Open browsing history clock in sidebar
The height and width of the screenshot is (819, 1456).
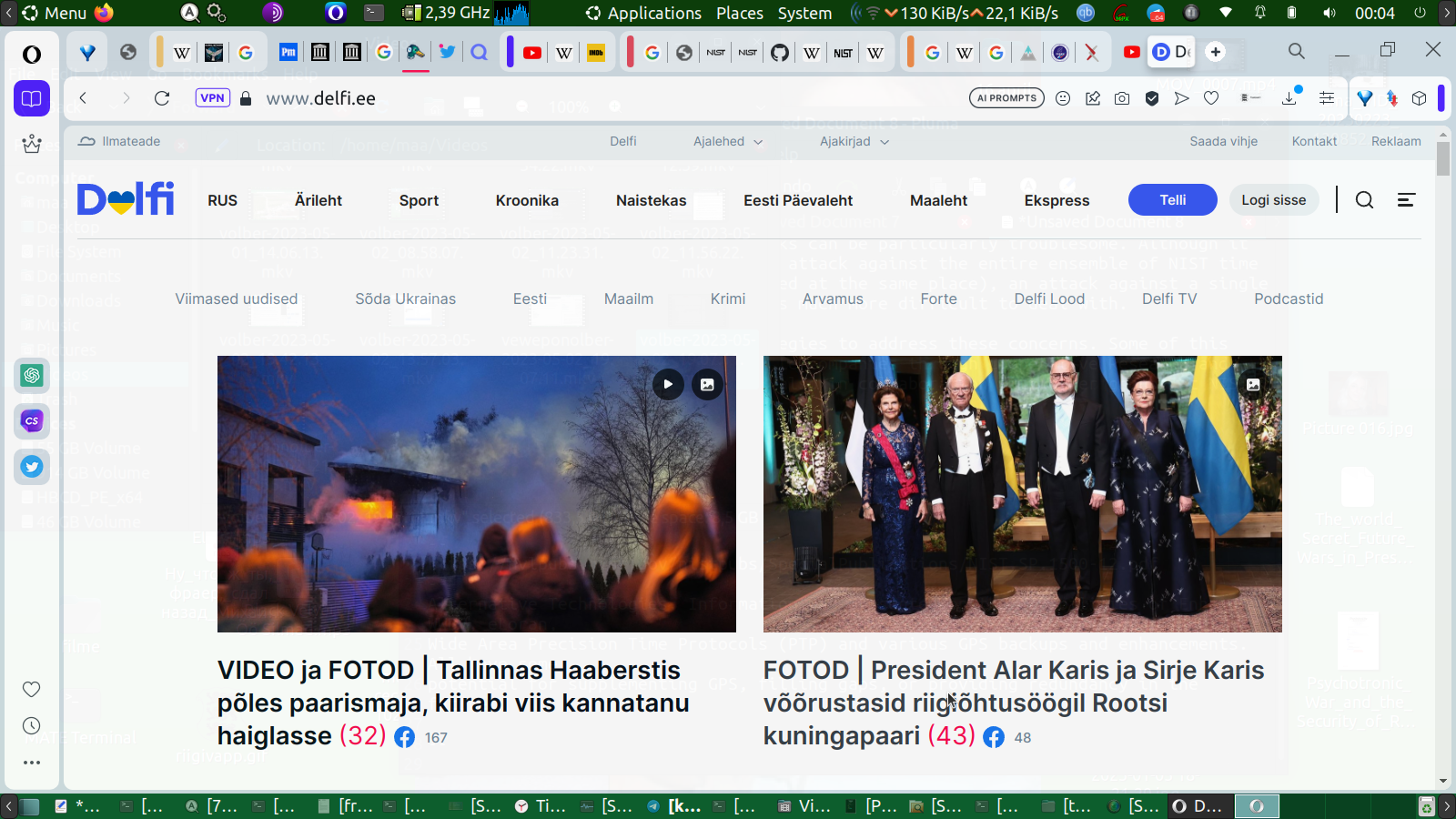coord(32,725)
